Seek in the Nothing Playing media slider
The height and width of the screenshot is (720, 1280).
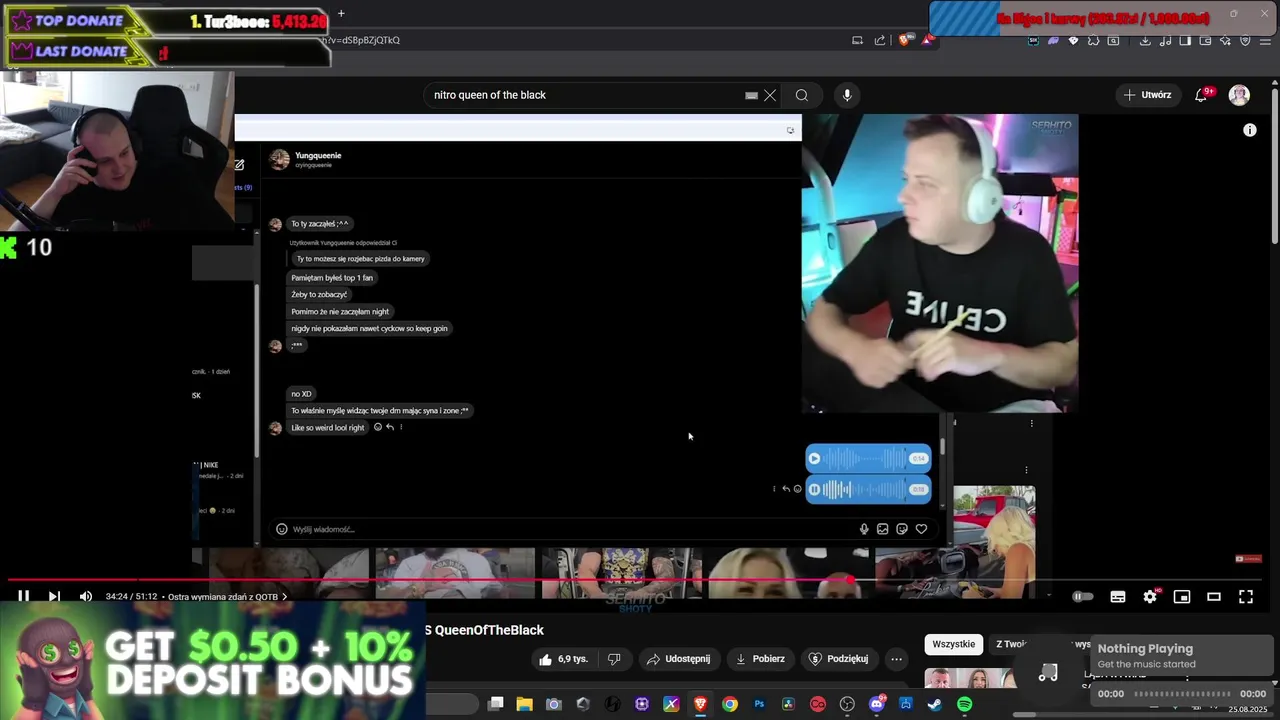click(1182, 694)
